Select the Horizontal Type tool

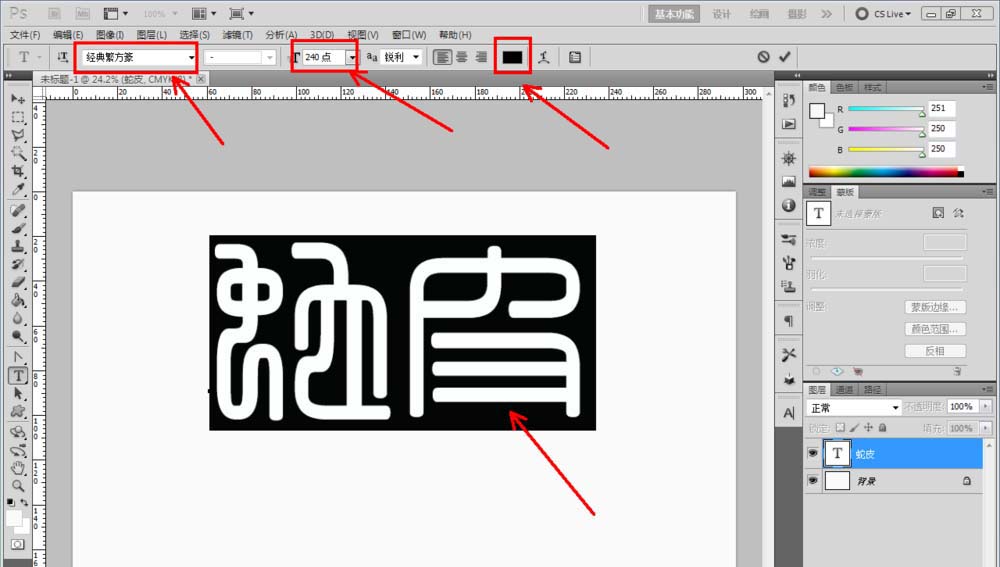click(18, 376)
